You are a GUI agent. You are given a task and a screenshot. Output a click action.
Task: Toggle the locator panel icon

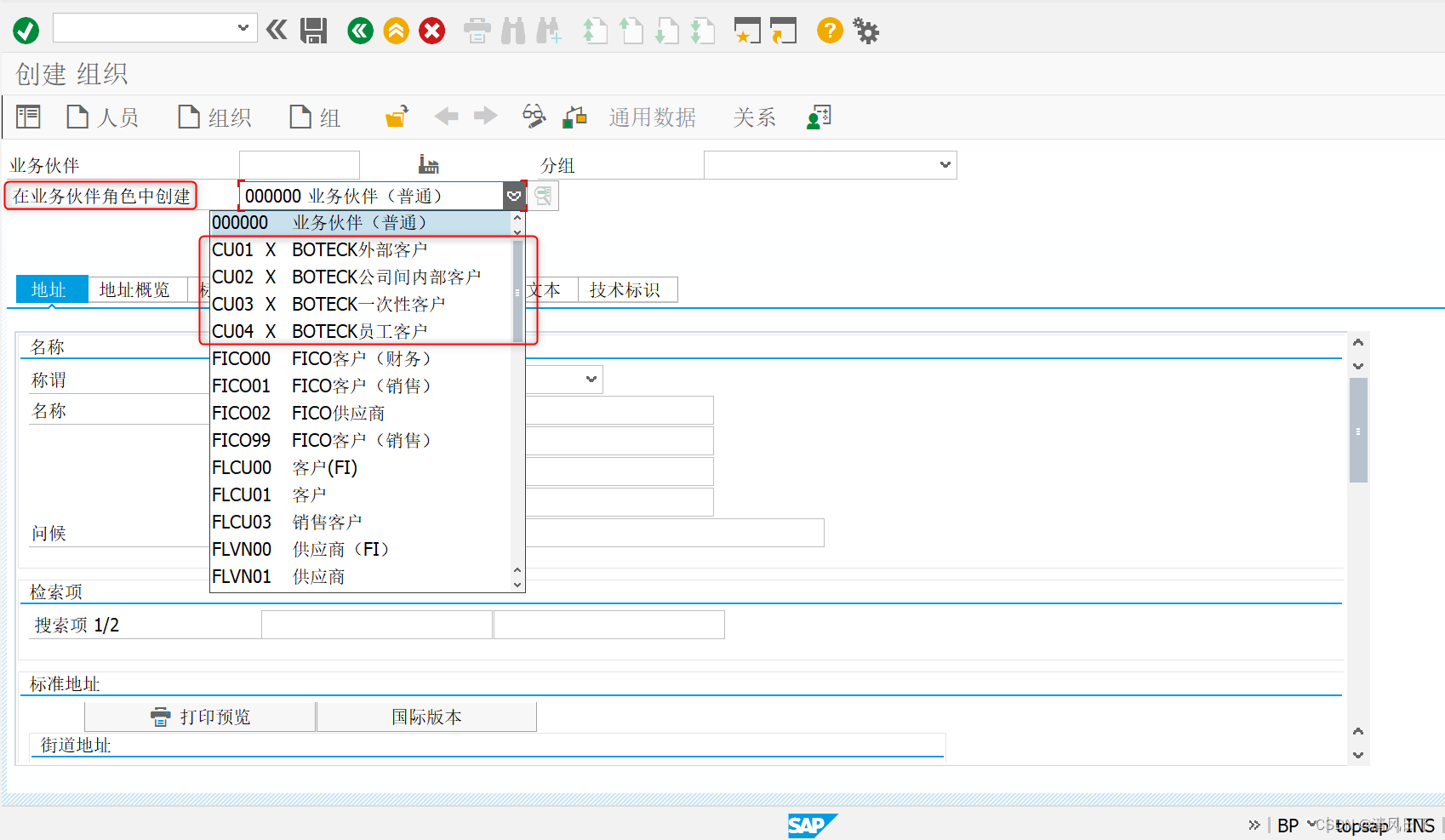[x=28, y=117]
